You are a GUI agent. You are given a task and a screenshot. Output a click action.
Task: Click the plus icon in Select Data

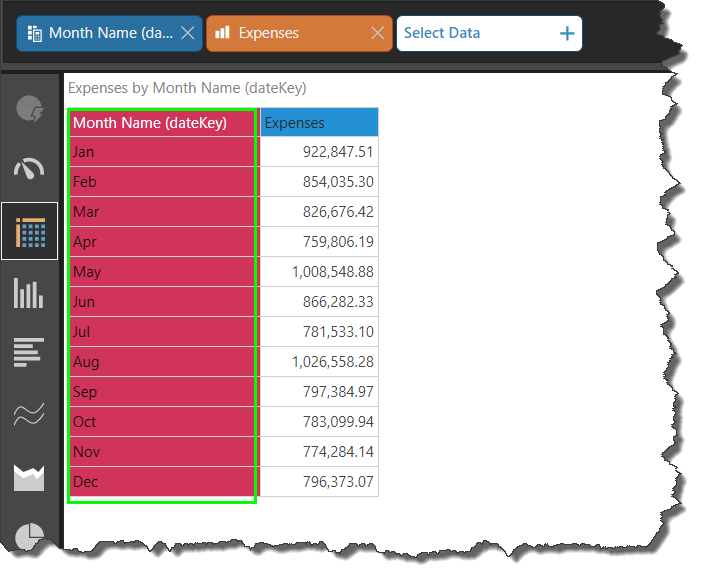(567, 33)
